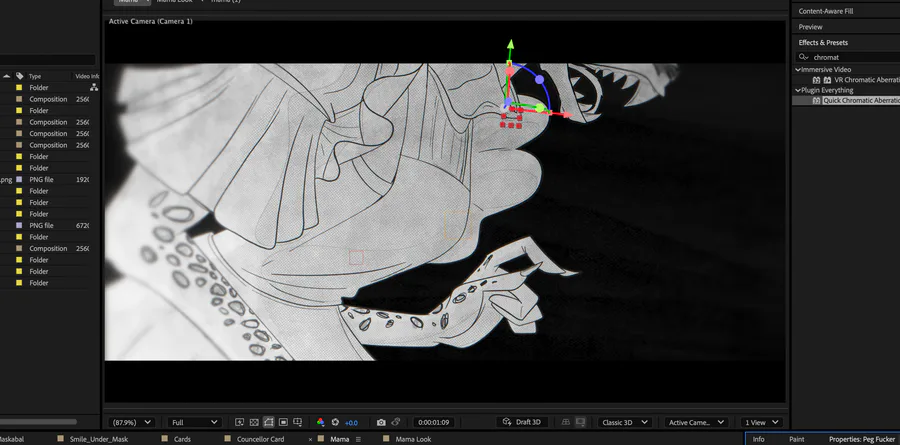Collapse the Plugin Everything effects category
Image resolution: width=900 pixels, height=445 pixels.
point(798,90)
